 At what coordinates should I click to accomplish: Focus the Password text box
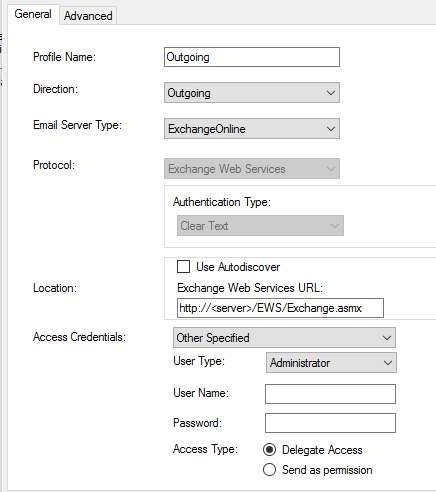pos(330,423)
